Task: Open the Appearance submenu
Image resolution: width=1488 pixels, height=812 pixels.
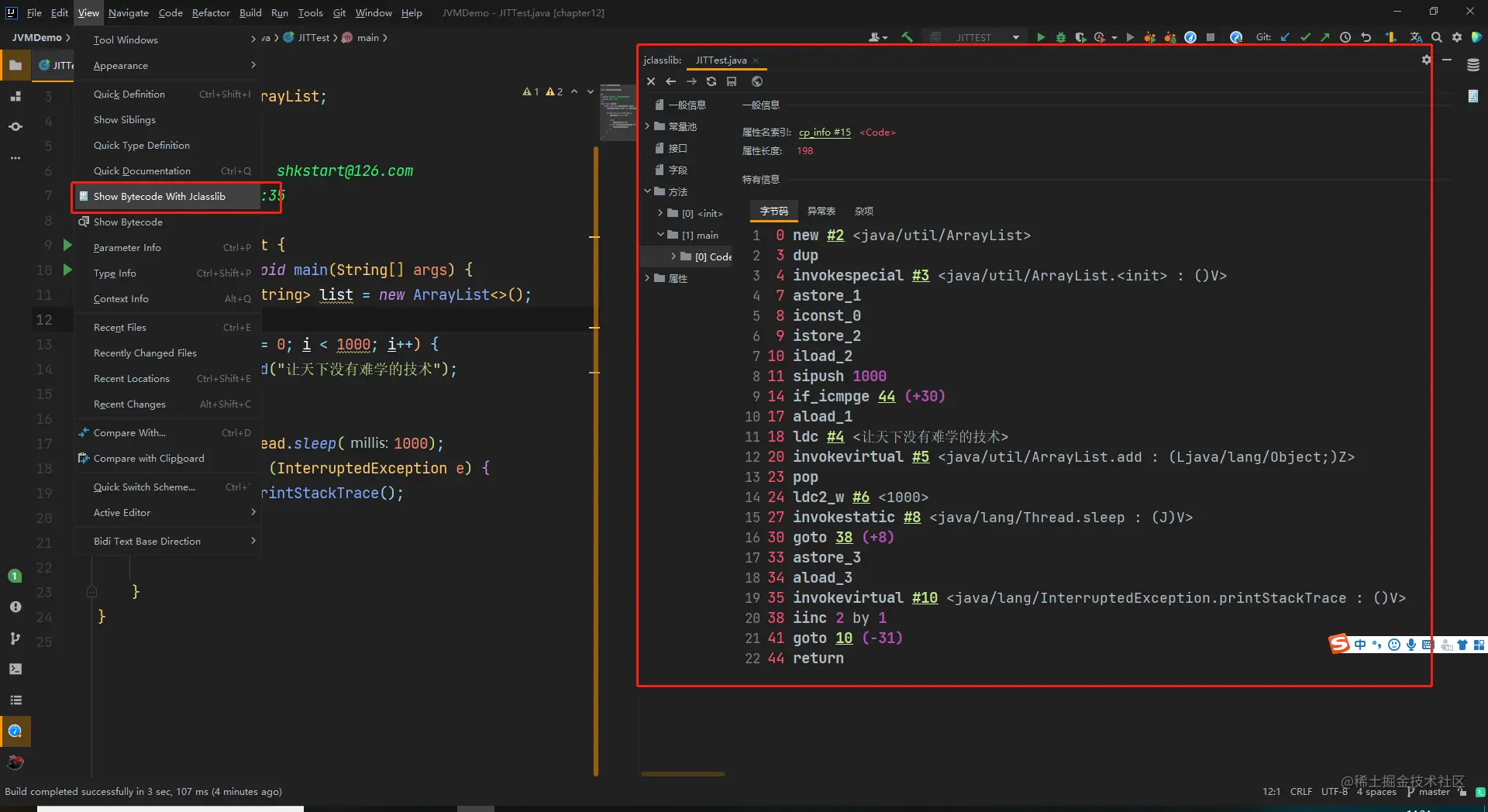Action: point(167,65)
